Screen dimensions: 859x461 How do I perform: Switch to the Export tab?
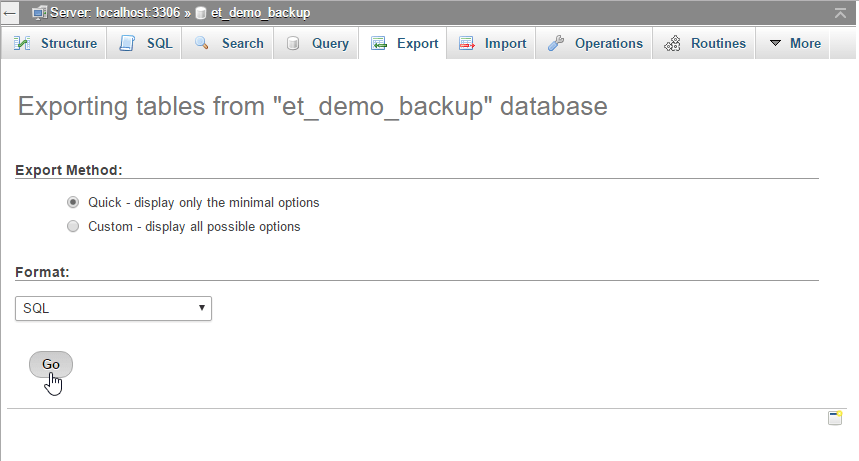[405, 44]
